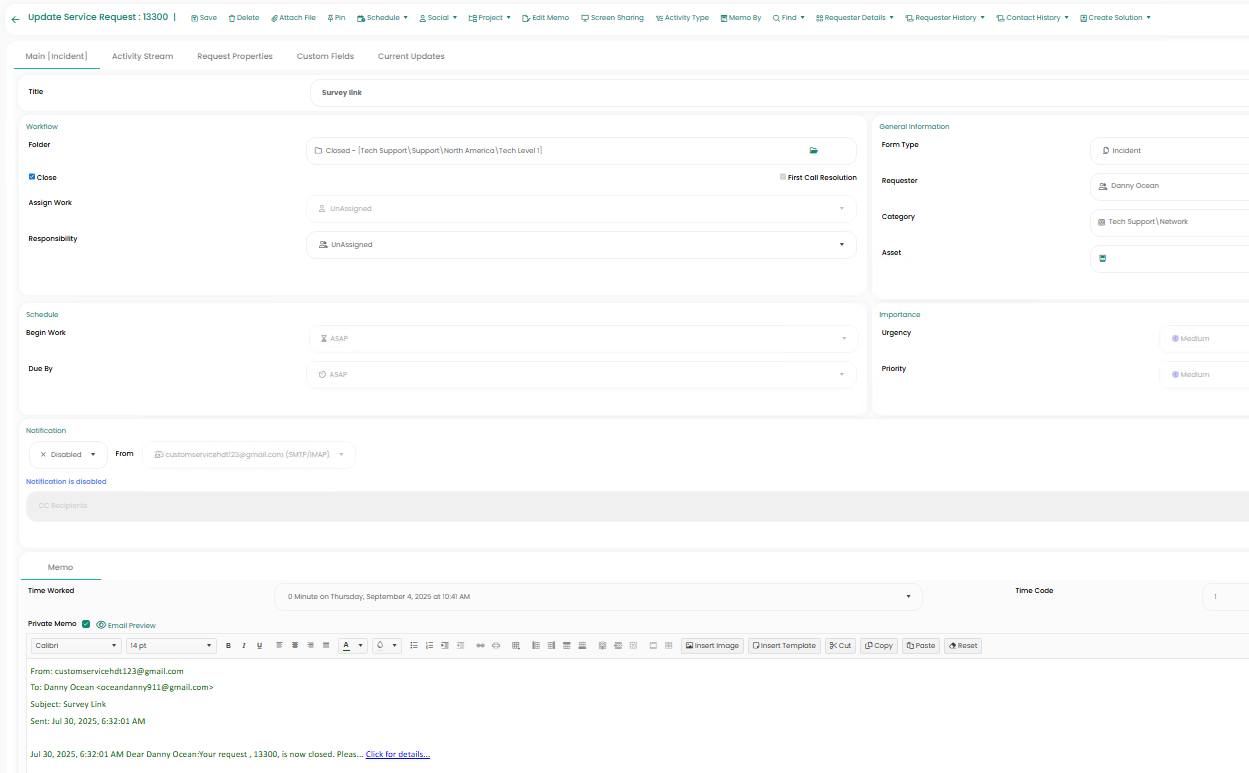
Task: Apply italic formatting in memo editor
Action: pos(243,646)
